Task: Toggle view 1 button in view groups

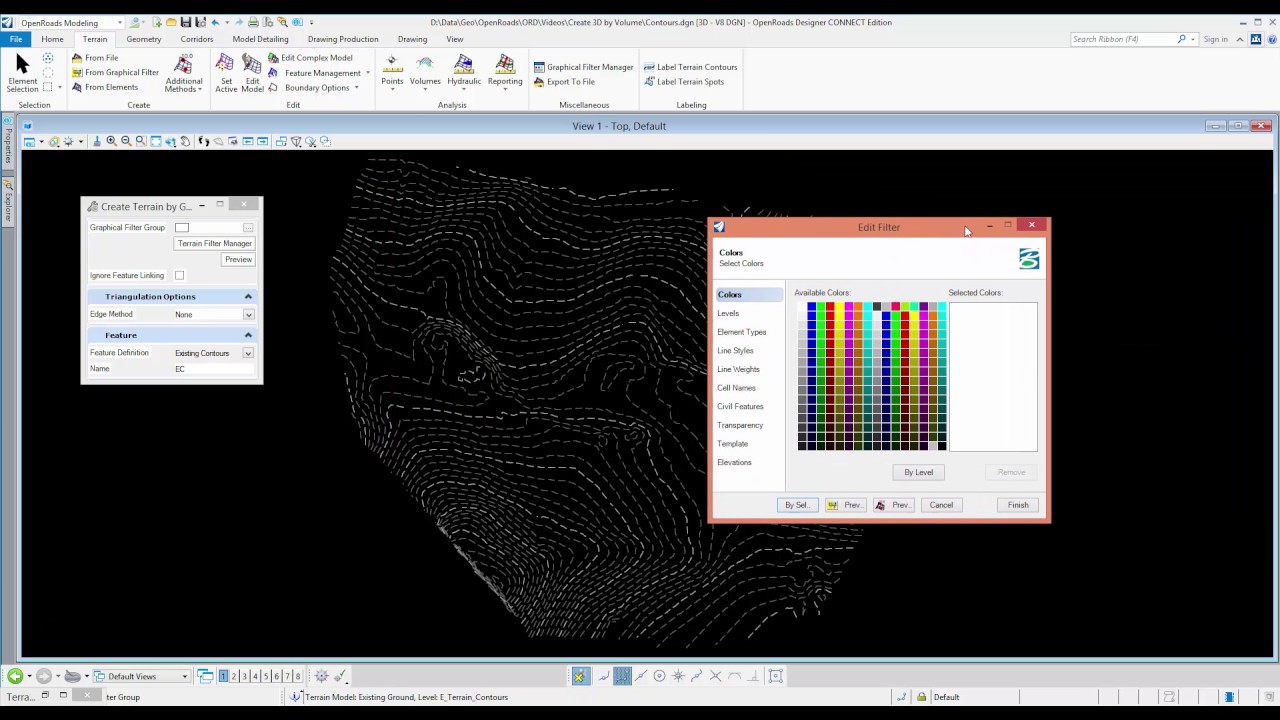Action: click(x=223, y=676)
